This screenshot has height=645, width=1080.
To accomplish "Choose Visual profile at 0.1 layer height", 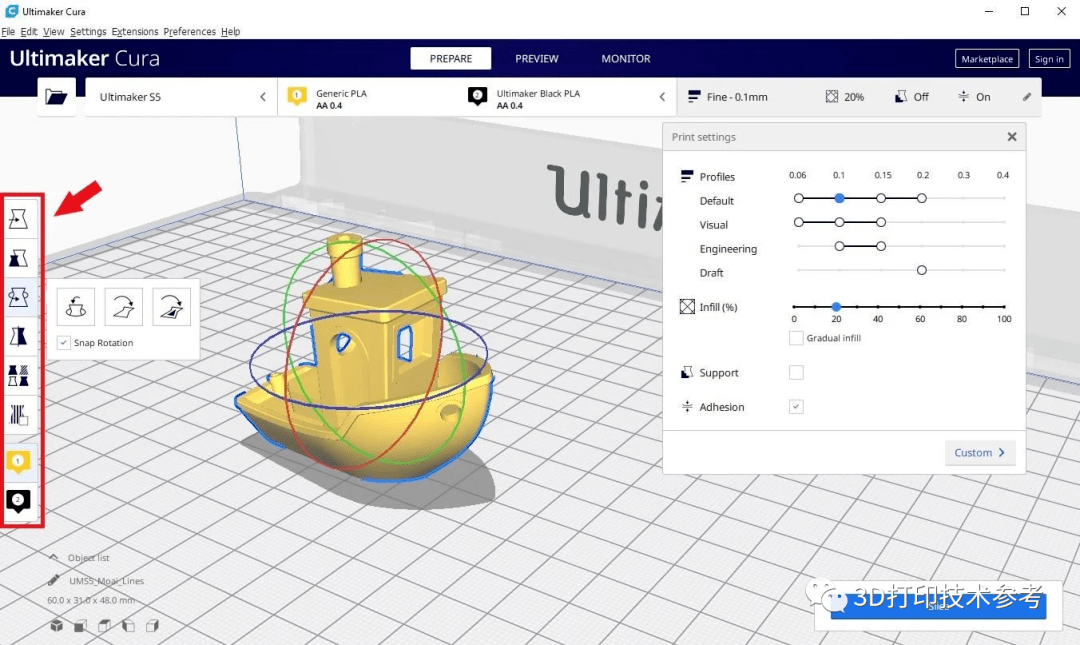I will 839,223.
